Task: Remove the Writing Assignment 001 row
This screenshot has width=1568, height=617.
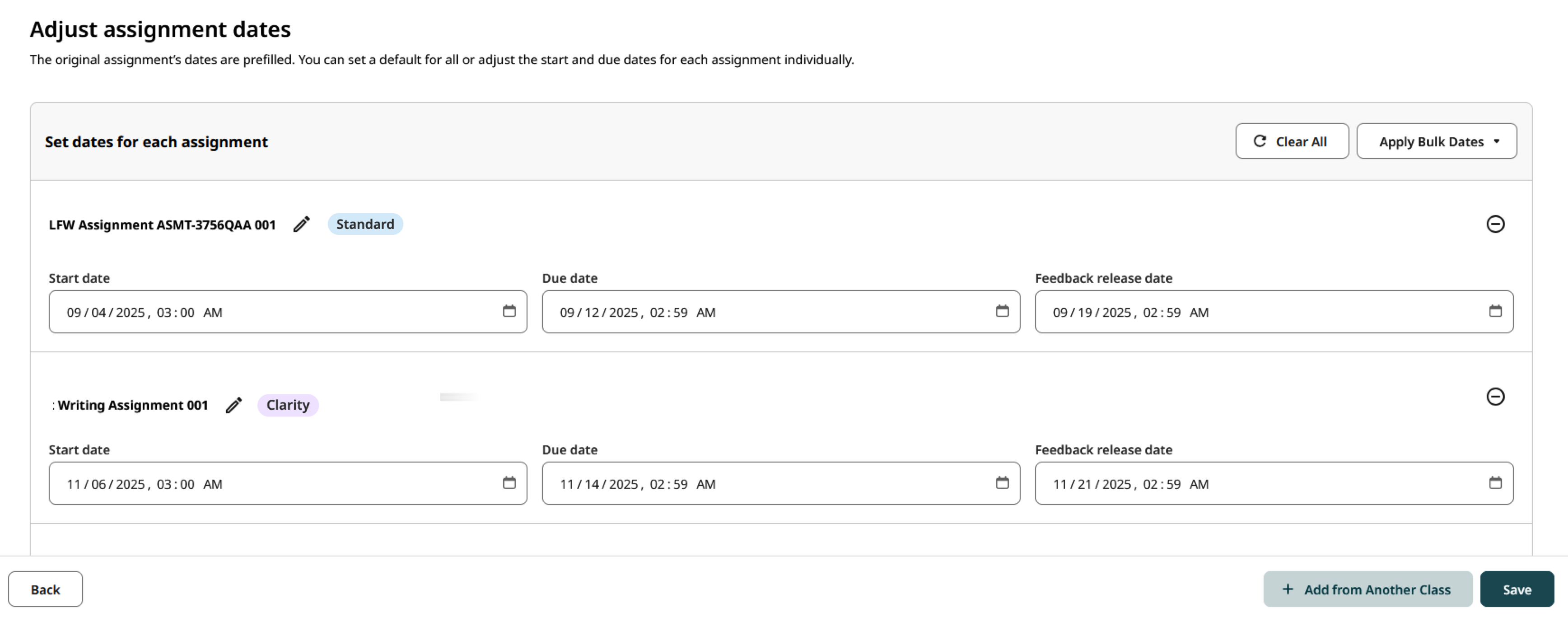Action: pos(1495,397)
